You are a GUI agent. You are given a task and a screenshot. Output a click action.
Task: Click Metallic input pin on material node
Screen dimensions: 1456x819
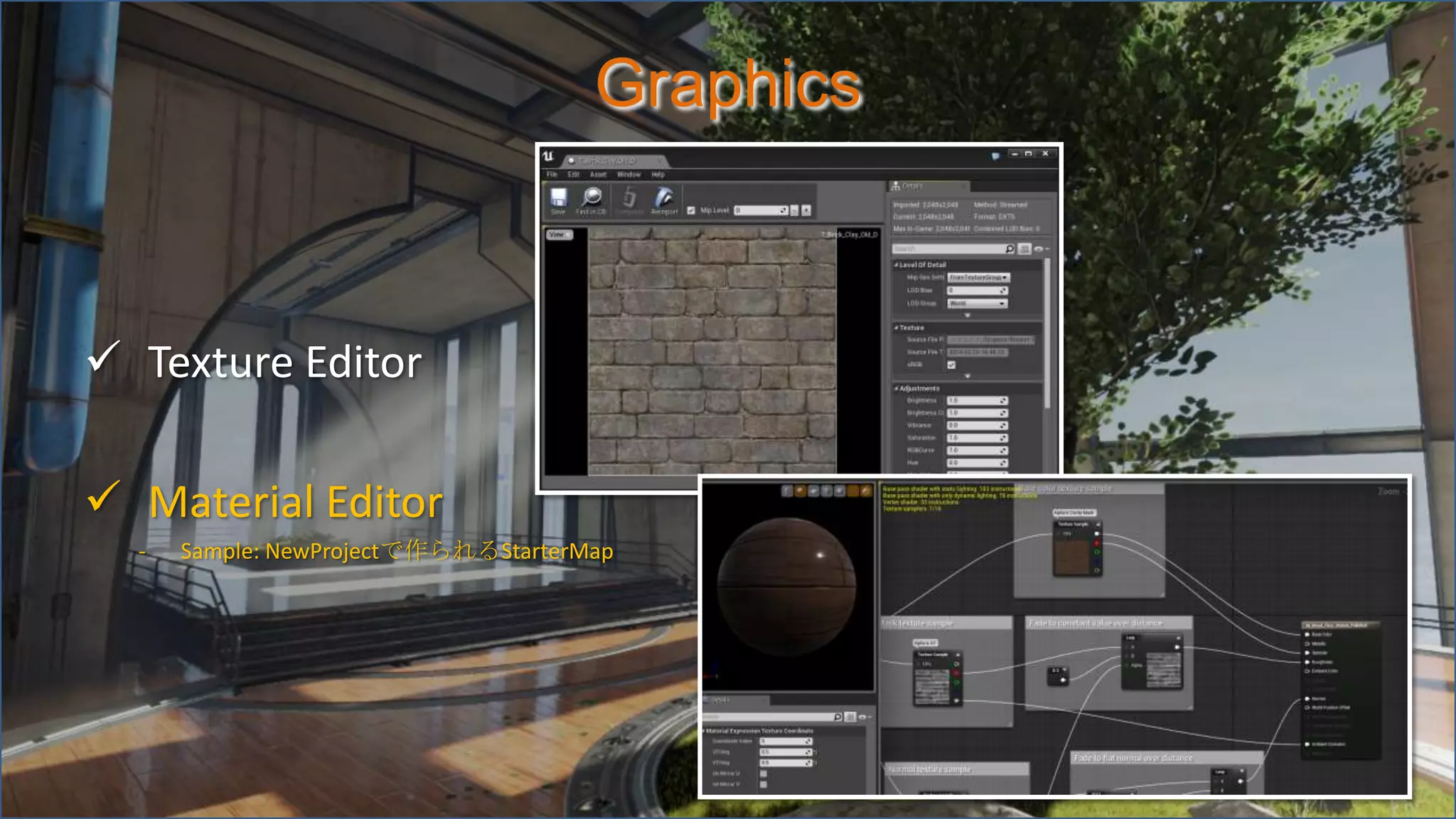click(1307, 643)
